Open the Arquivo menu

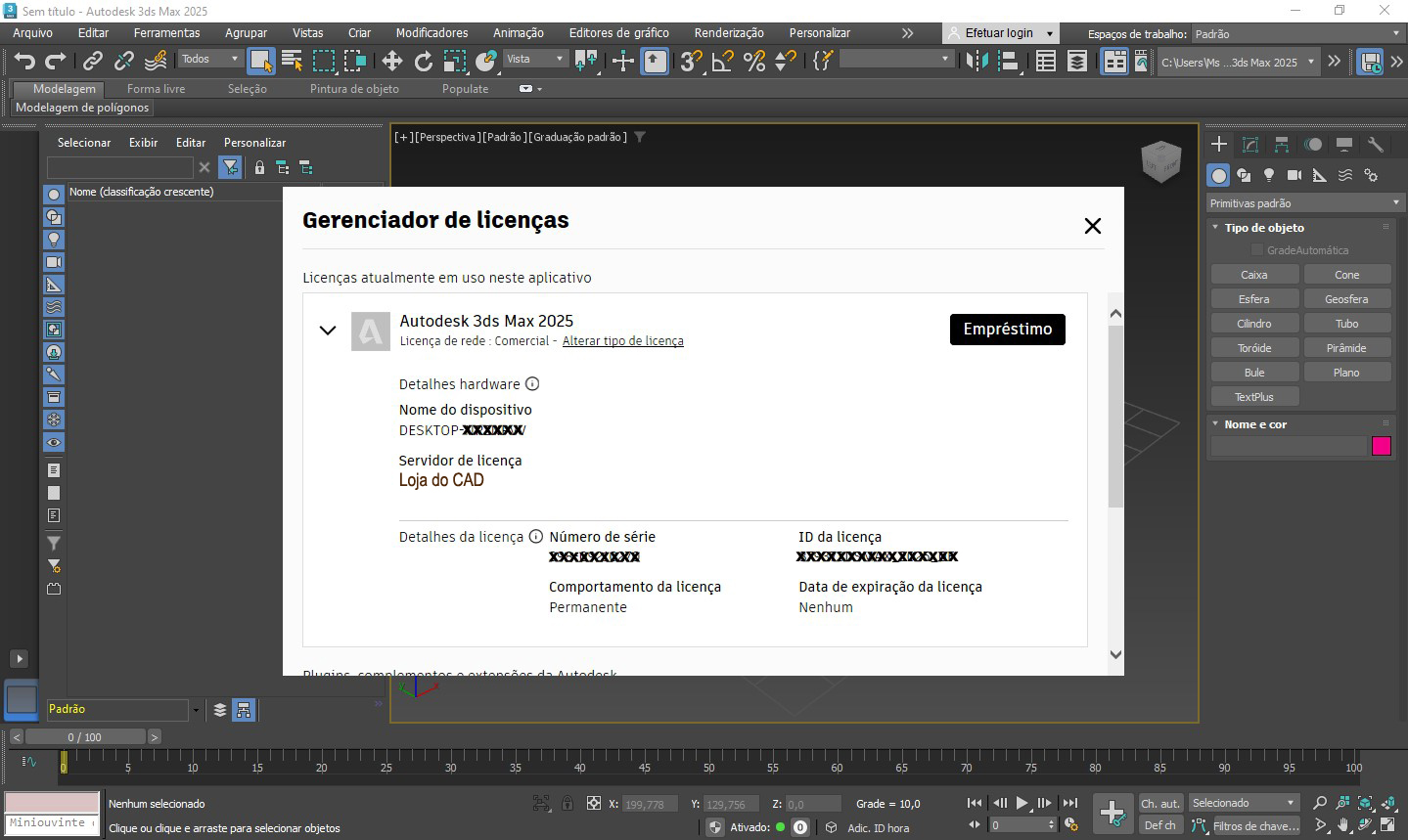[33, 32]
